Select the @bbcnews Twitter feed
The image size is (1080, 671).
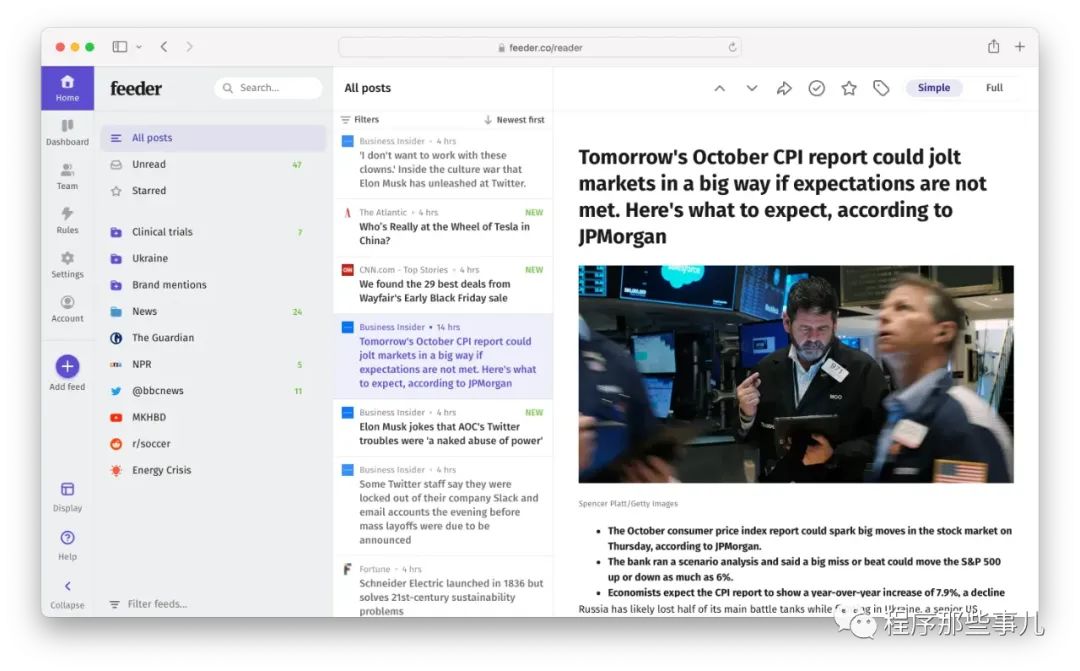click(214, 391)
